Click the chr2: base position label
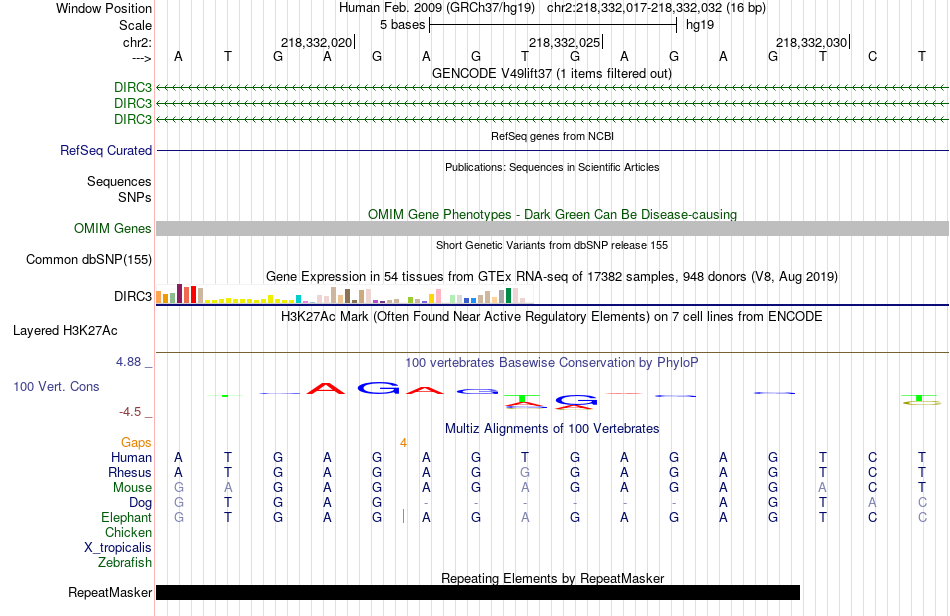This screenshot has width=950, height=616. [x=137, y=42]
